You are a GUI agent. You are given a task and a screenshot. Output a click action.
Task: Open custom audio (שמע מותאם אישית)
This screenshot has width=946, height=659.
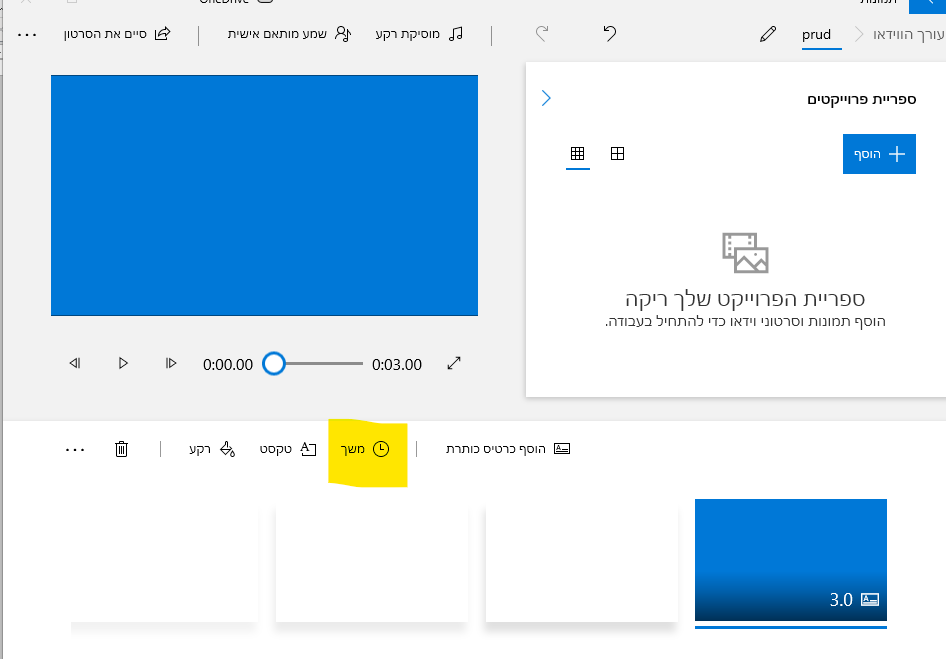coord(289,34)
